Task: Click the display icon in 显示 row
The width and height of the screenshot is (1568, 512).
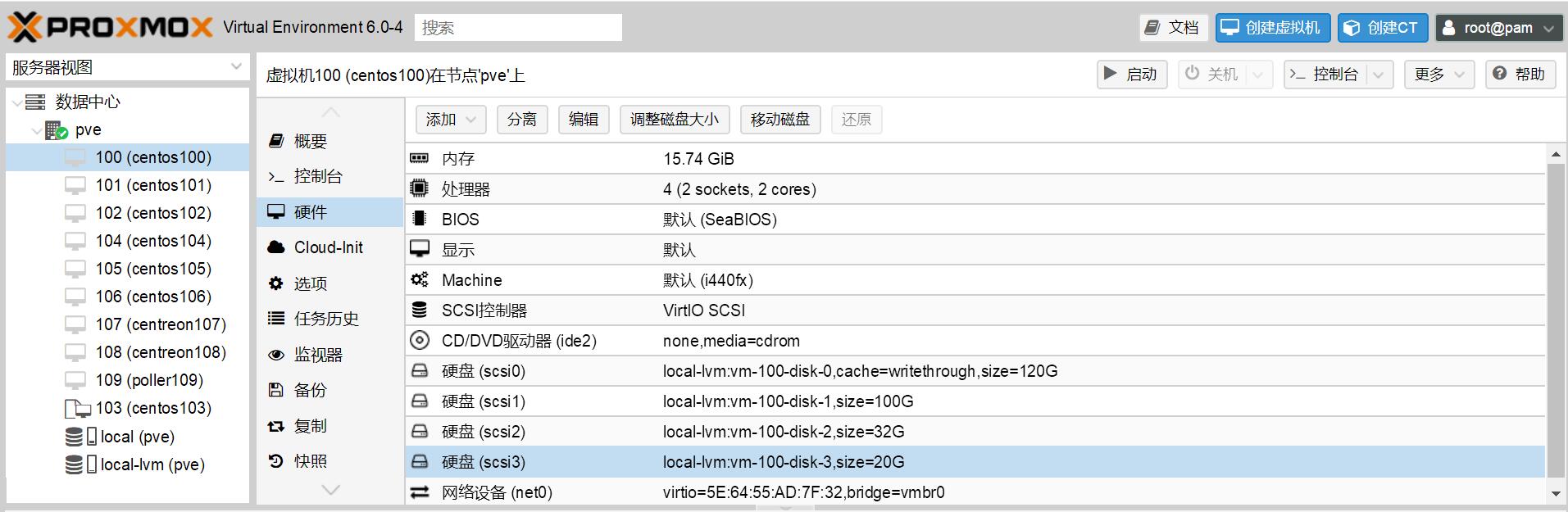Action: (419, 249)
